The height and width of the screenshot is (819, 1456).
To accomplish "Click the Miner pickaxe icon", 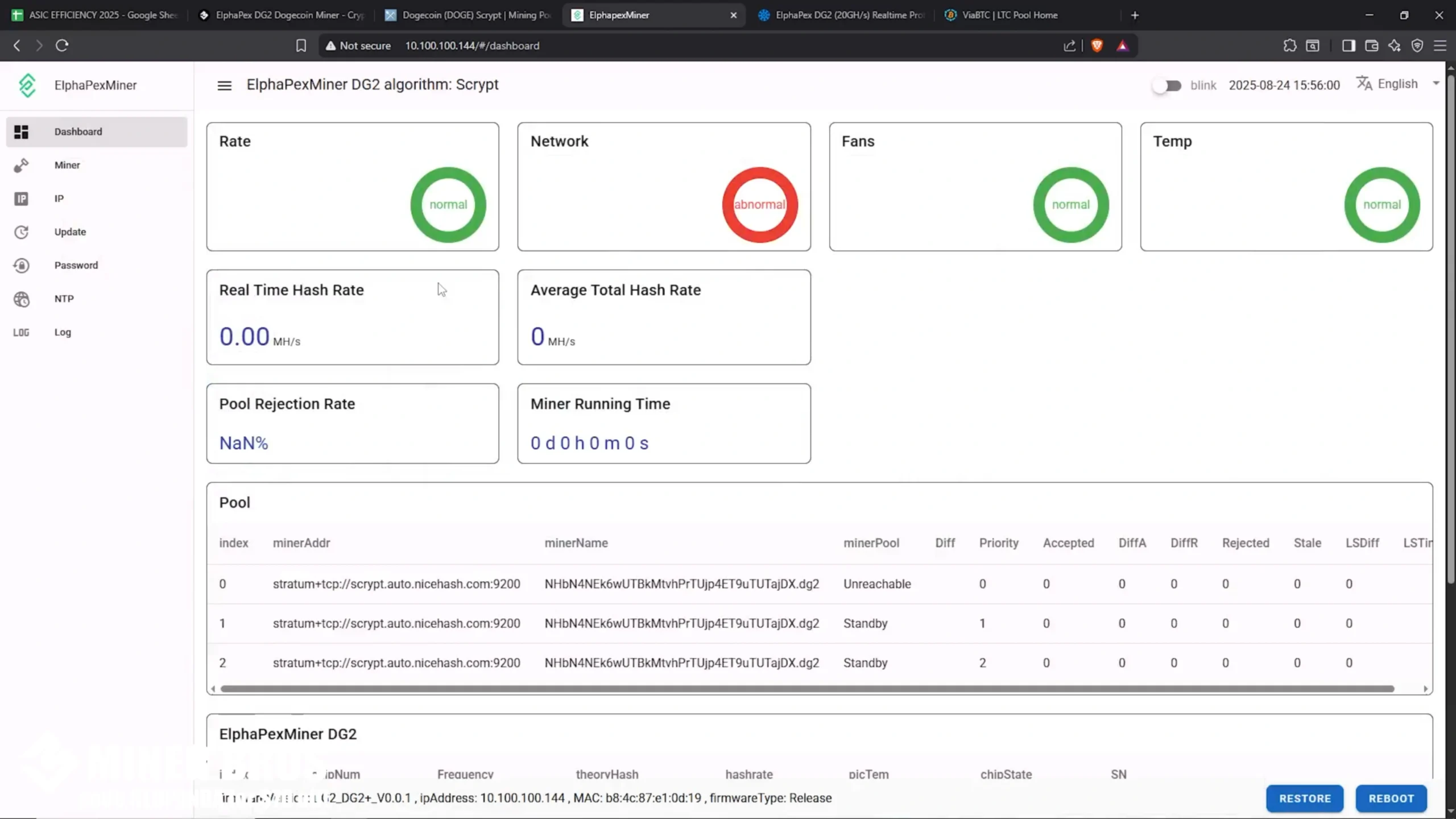I will point(21,166).
